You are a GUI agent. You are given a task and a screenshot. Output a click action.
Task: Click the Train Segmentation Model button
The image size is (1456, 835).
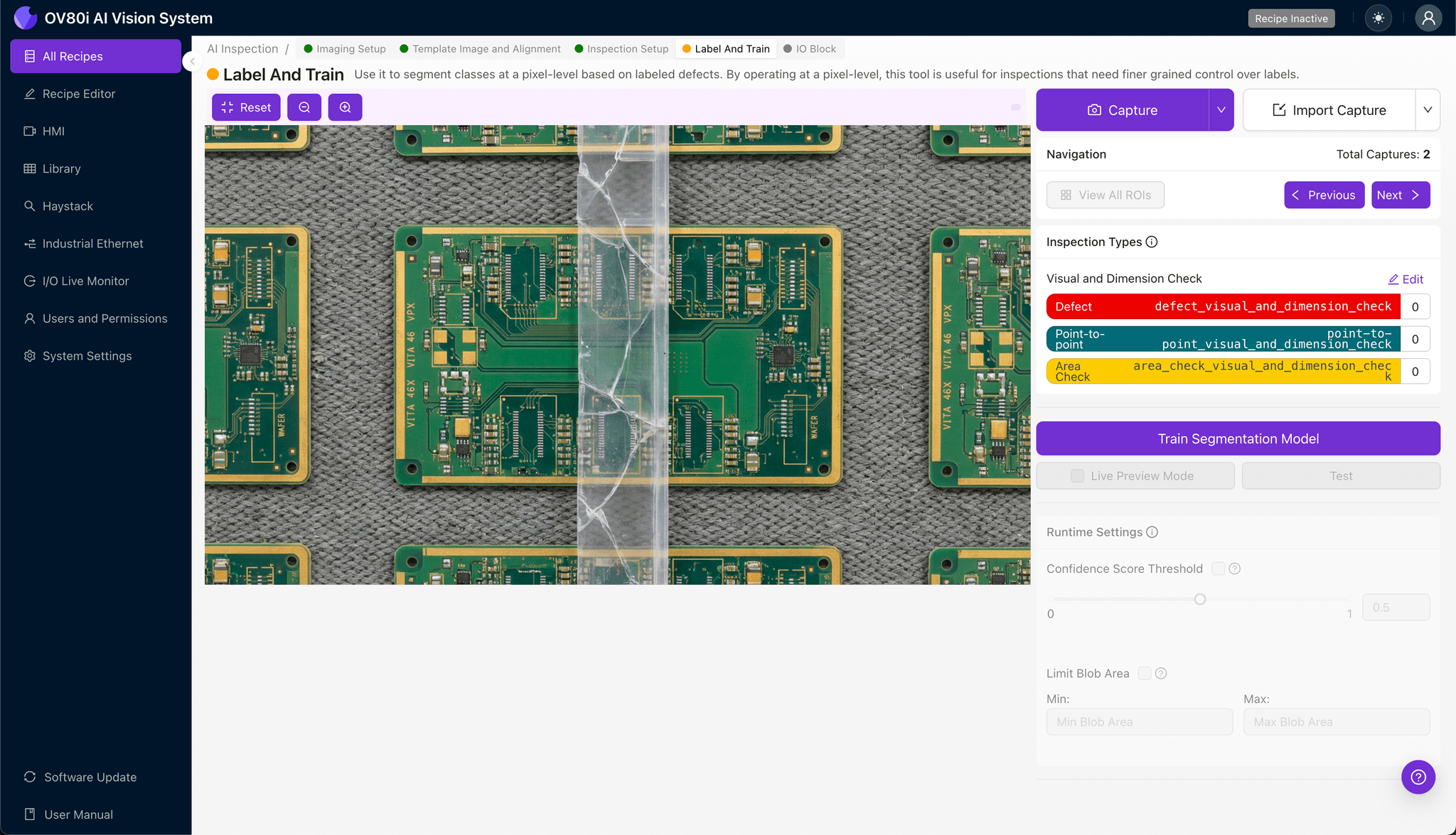pos(1237,438)
